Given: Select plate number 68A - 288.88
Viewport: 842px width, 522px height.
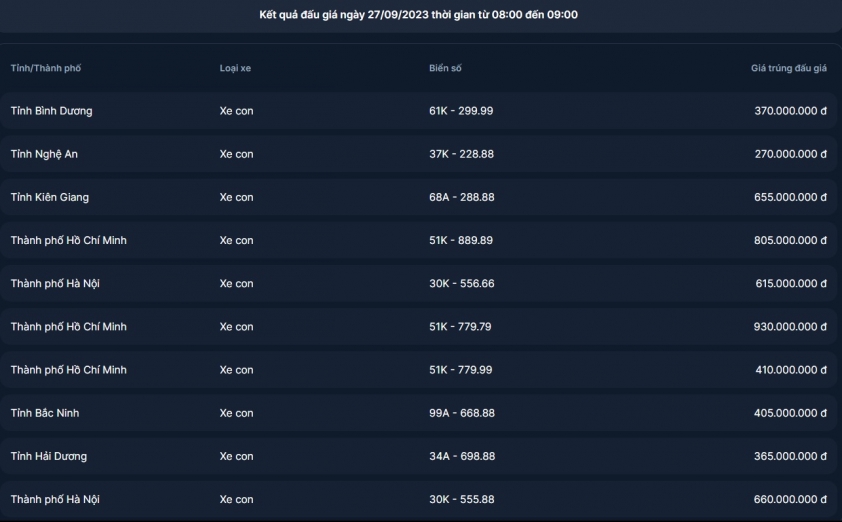Looking at the screenshot, I should 461,197.
